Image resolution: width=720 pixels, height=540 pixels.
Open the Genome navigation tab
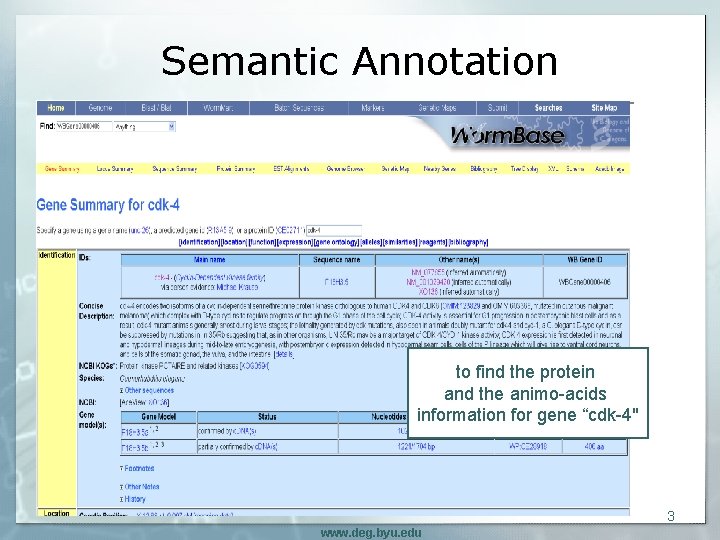100,108
